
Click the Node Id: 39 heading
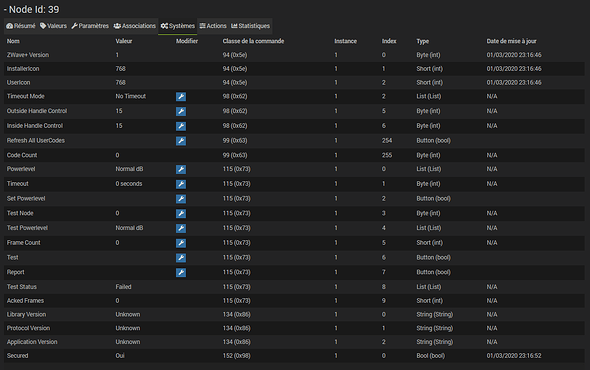[x=32, y=9]
